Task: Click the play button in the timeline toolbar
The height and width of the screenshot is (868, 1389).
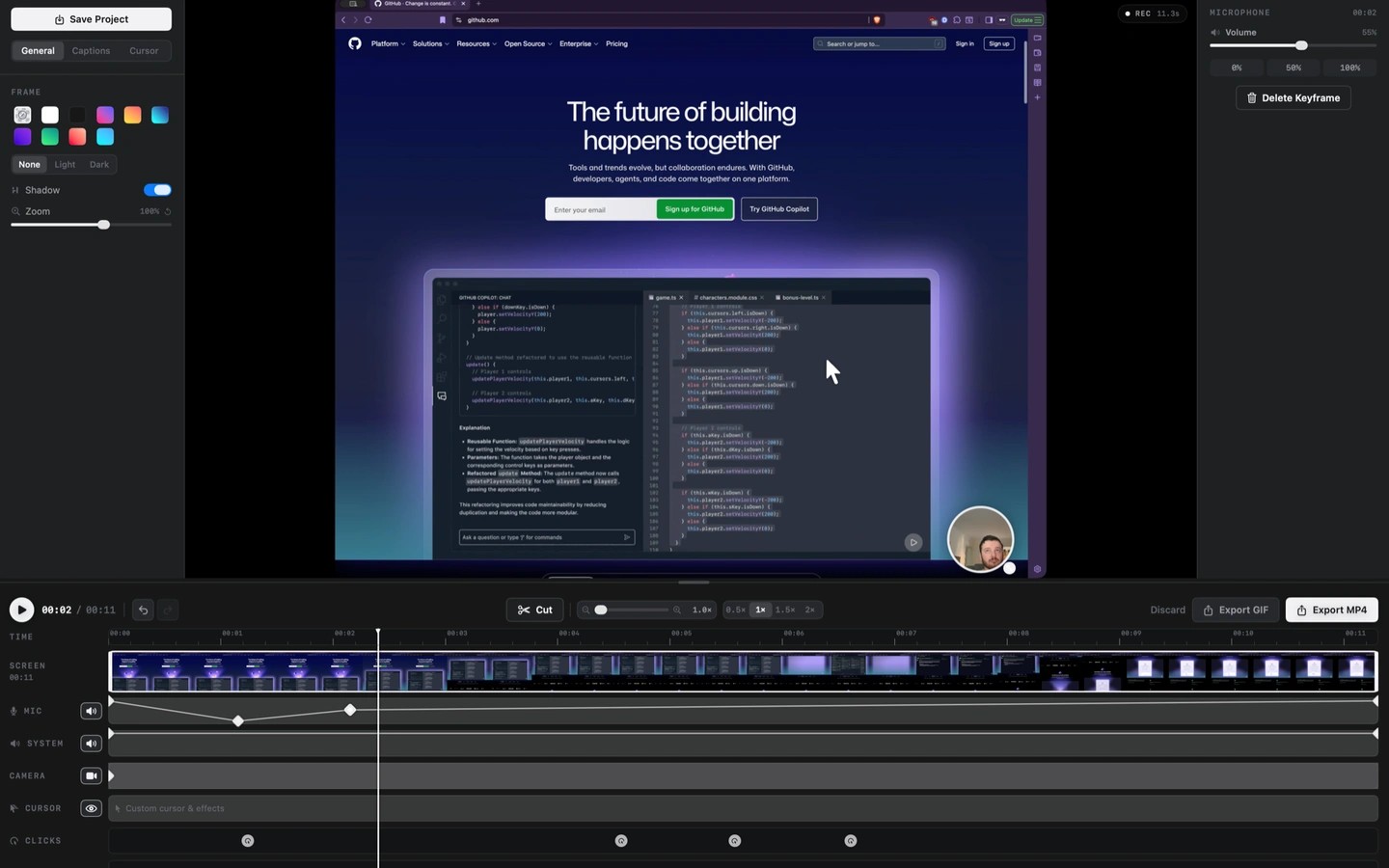Action: tap(21, 610)
